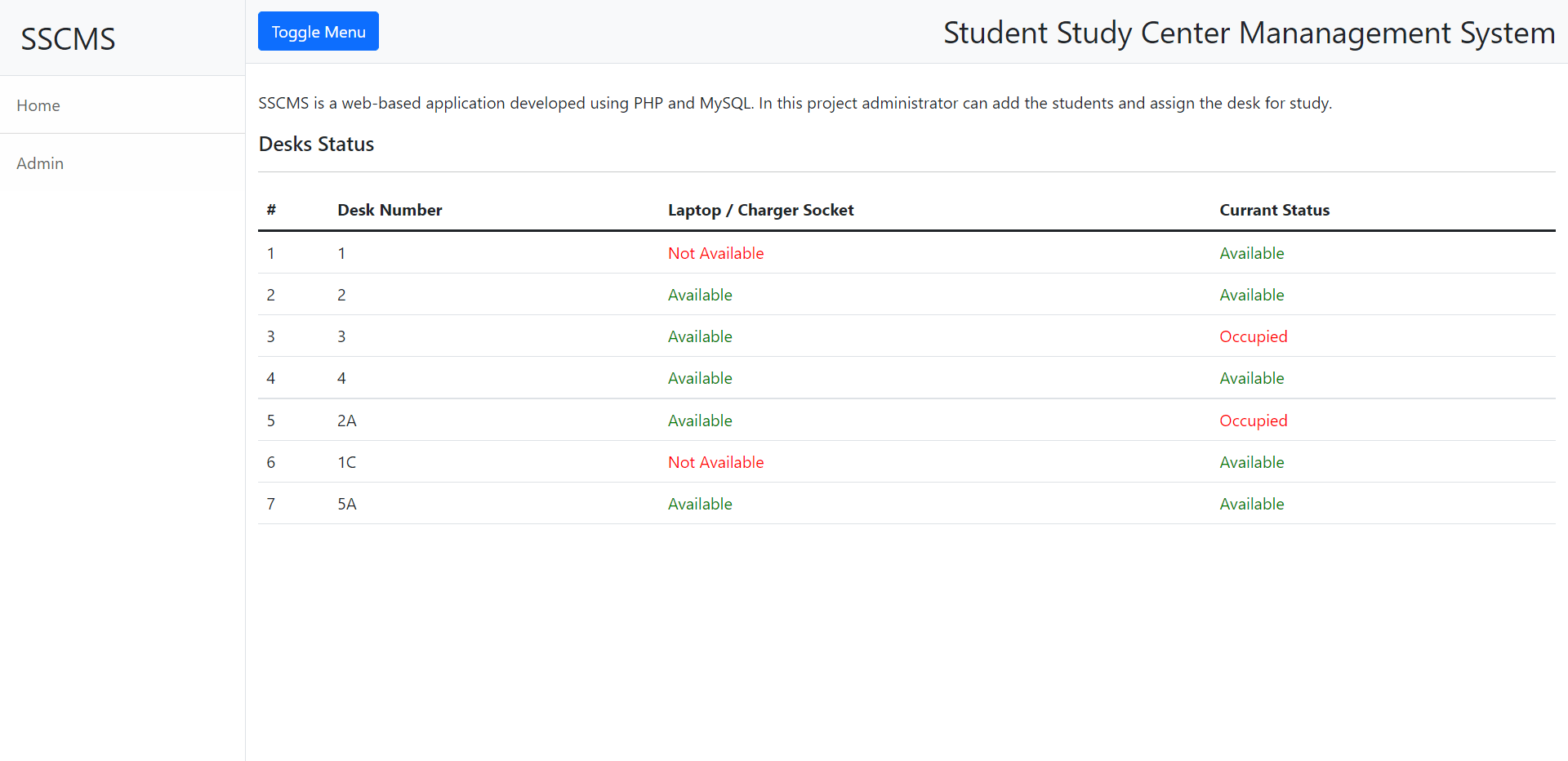This screenshot has height=761, width=1568.
Task: Select the Occupied status of desk 2A
Action: (1253, 421)
